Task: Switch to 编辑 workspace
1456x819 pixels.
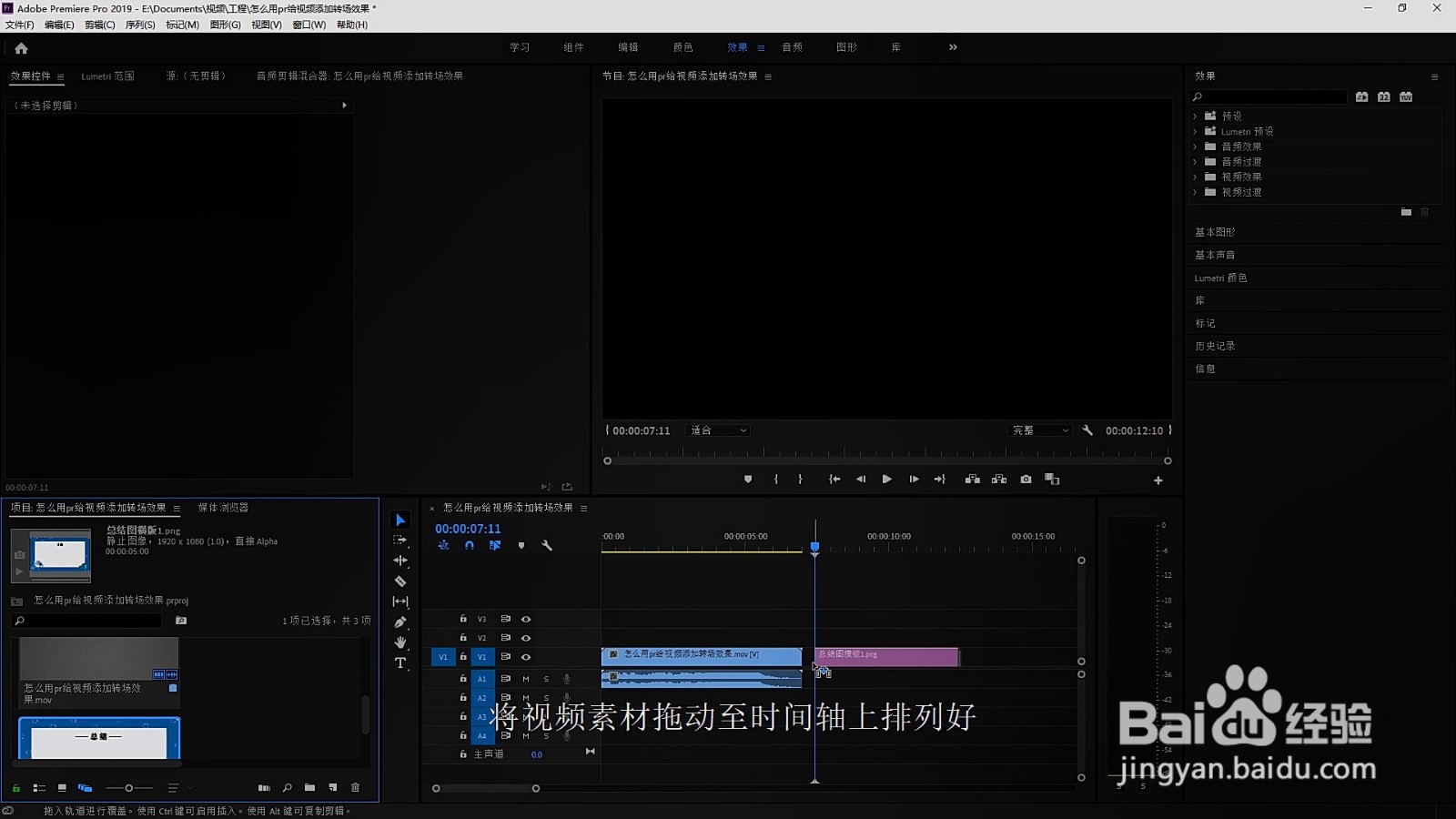Action: click(x=628, y=47)
